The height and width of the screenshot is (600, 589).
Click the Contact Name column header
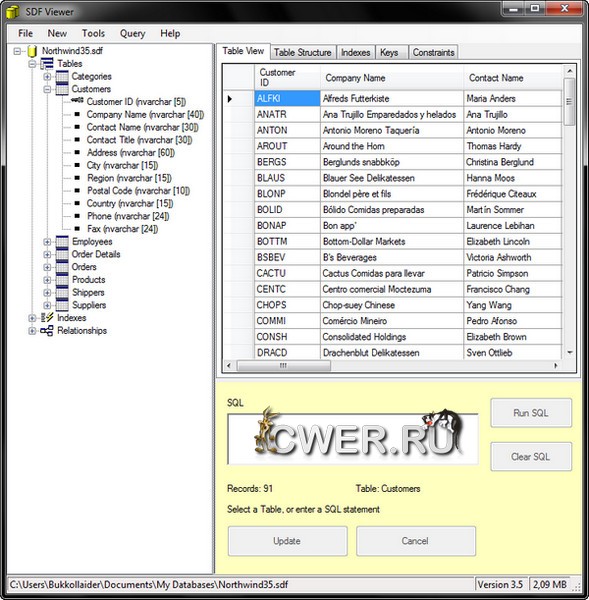(513, 78)
